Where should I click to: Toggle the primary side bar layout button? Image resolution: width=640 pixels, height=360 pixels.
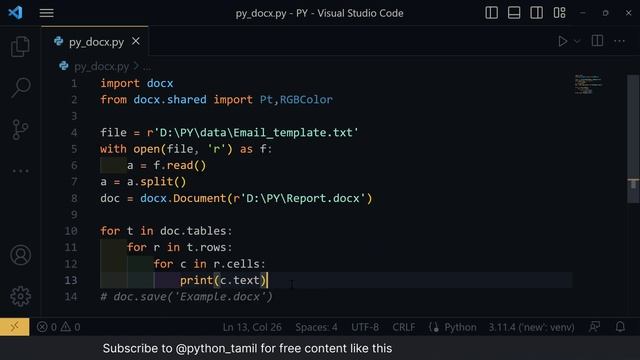491,13
